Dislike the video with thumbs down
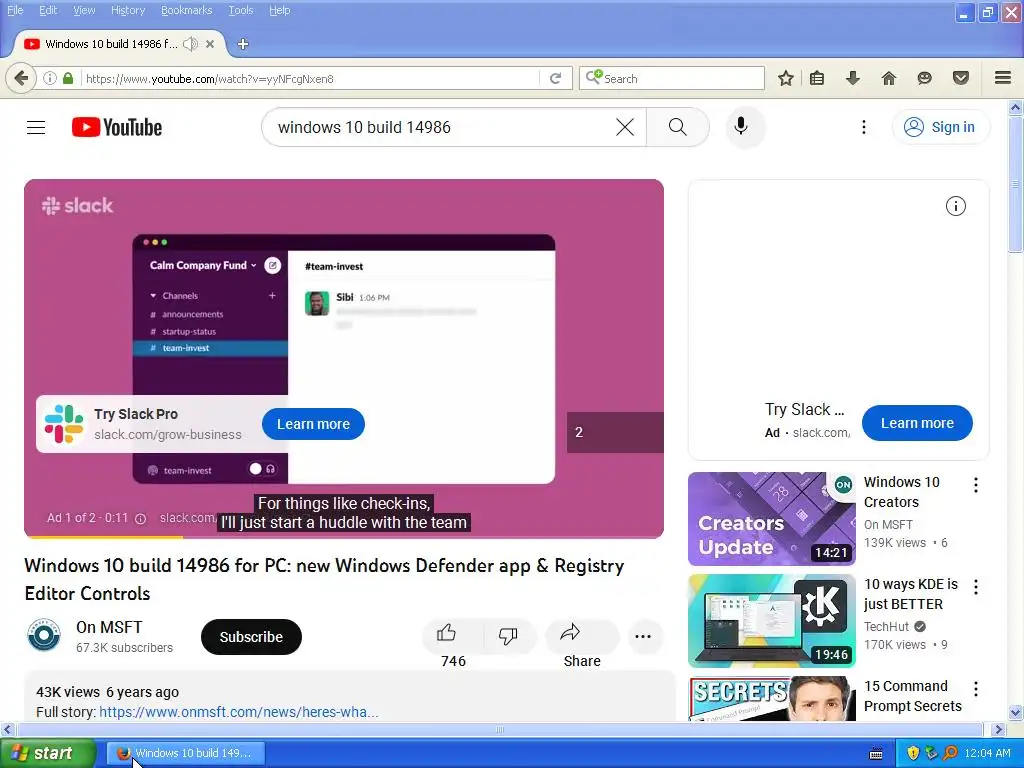 tap(509, 637)
